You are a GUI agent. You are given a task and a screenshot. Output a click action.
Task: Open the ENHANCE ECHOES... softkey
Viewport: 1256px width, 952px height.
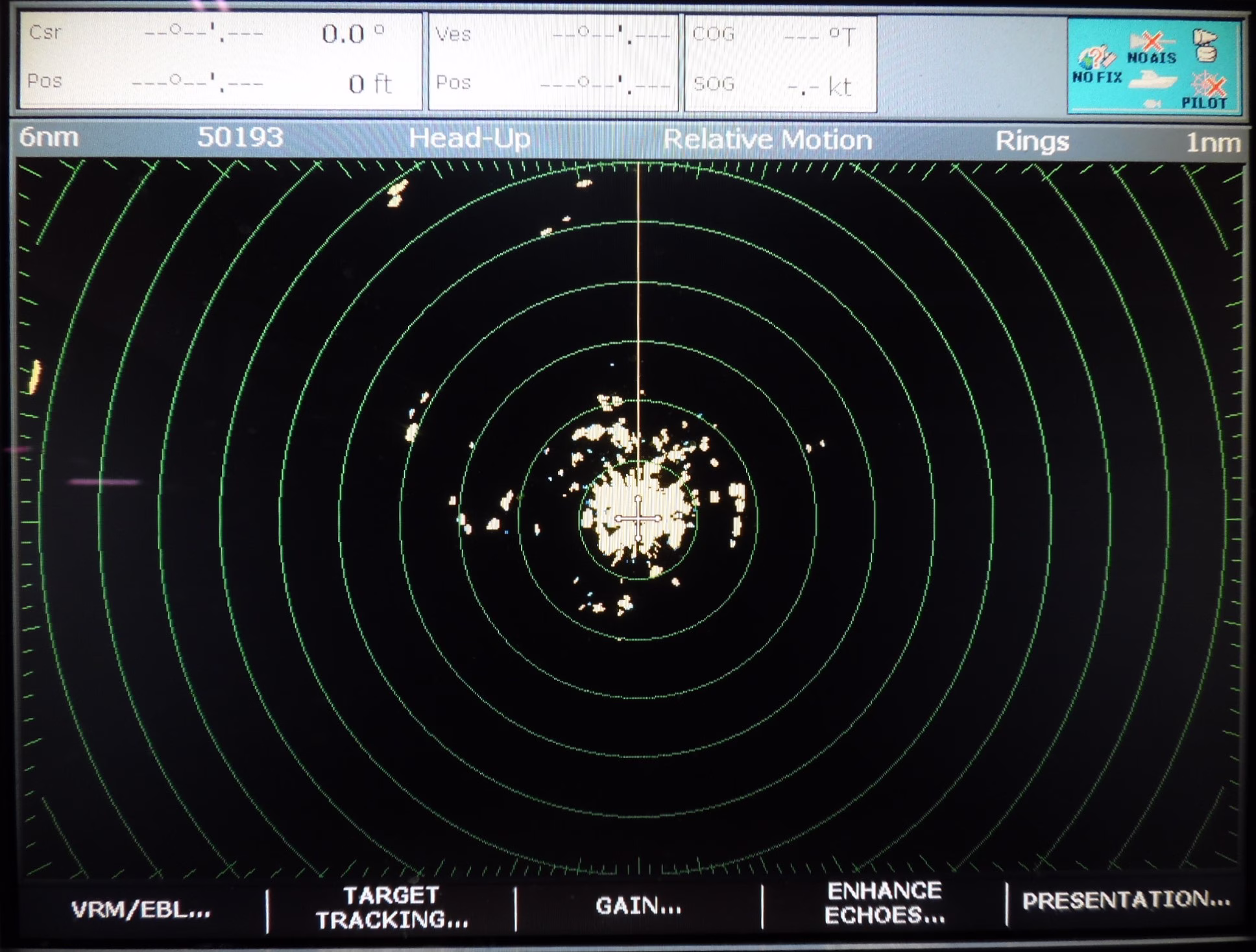pos(884,902)
